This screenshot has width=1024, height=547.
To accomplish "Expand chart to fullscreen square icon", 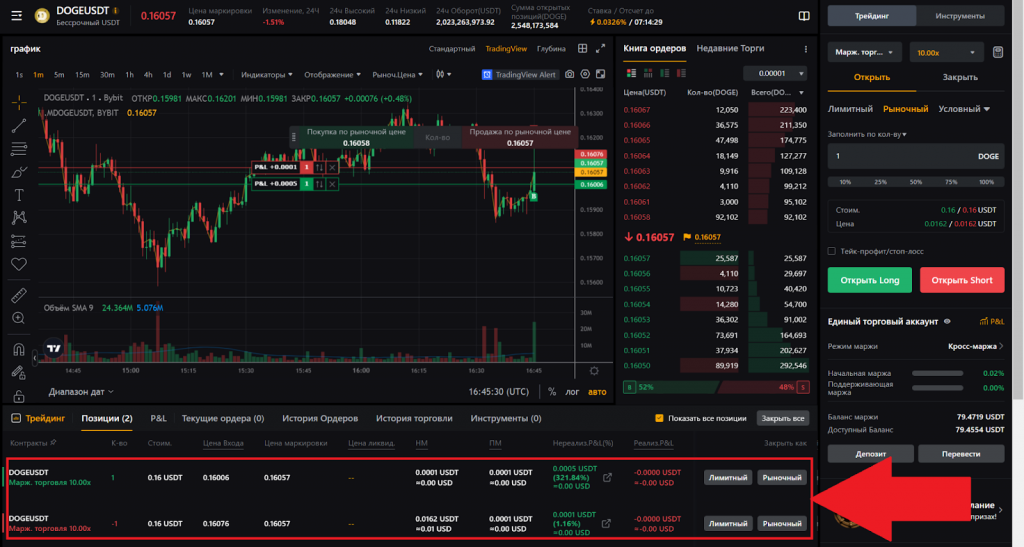I will 600,74.
